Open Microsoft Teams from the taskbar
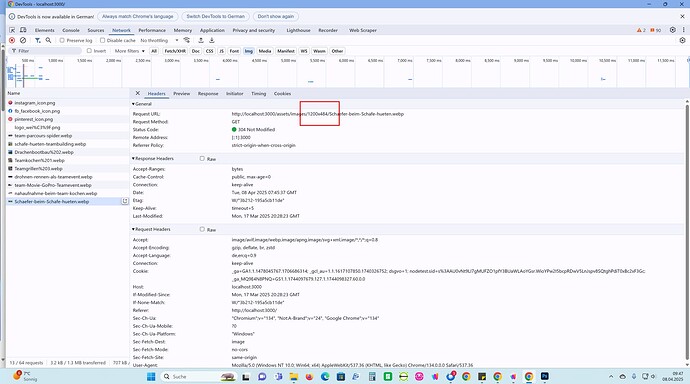 (x=278, y=377)
